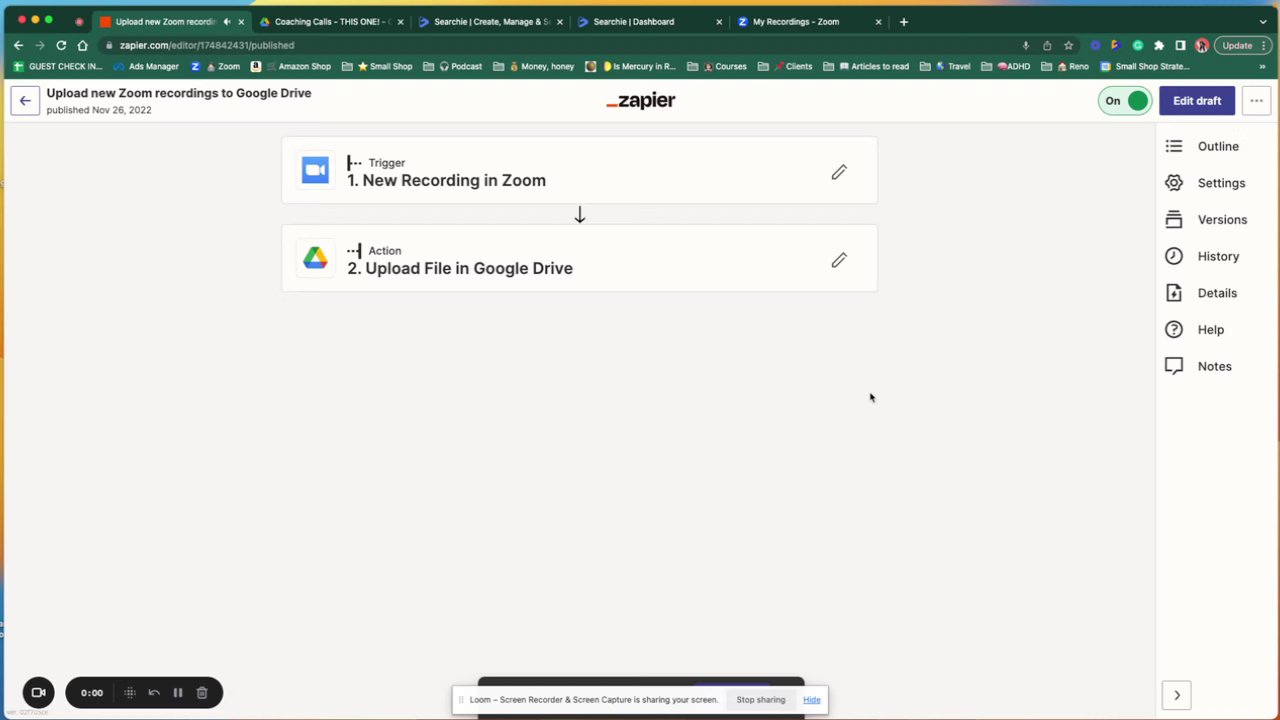Open the Versions panel

1207,220
